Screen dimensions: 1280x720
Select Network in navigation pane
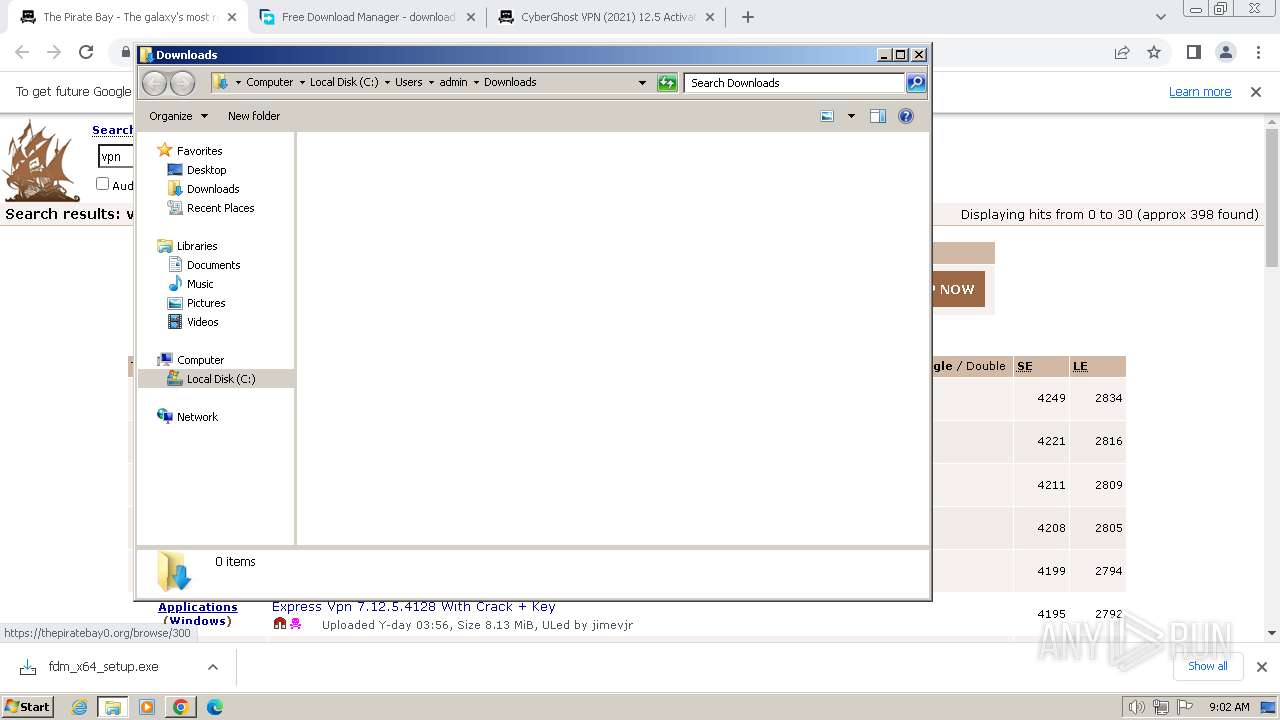(x=197, y=417)
